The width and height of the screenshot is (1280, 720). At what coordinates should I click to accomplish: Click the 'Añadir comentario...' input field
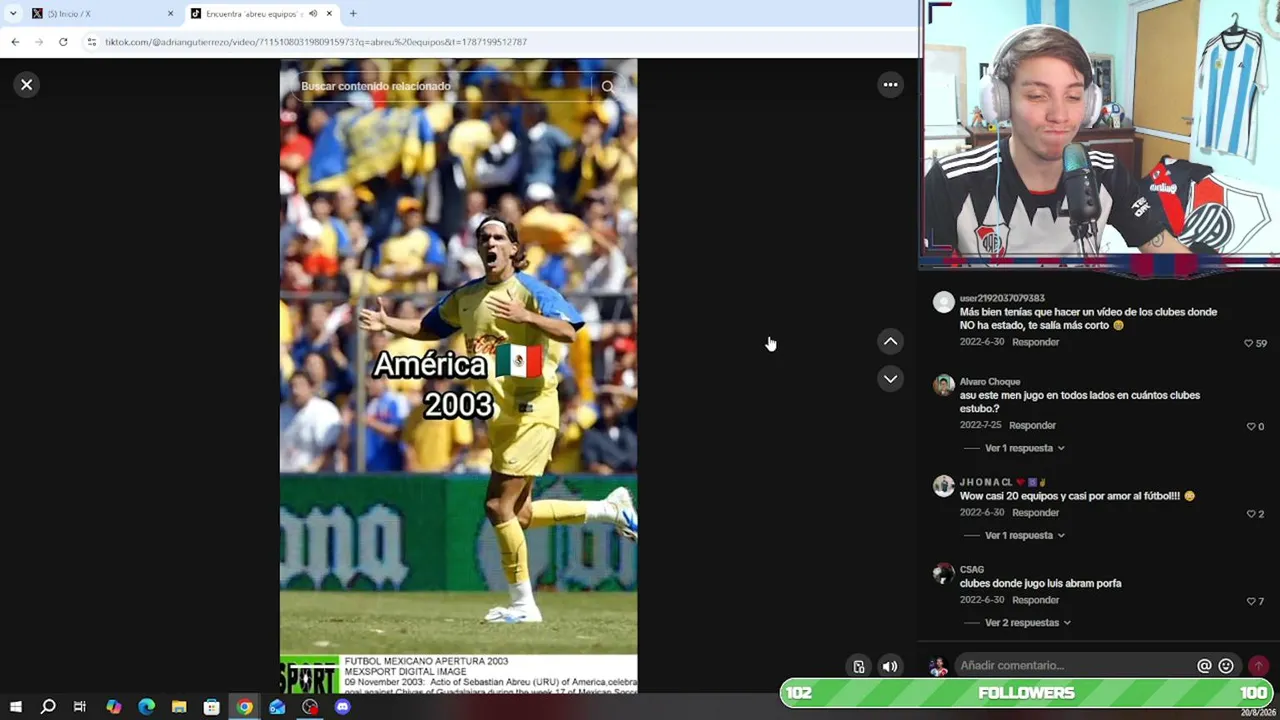[x=1075, y=666]
